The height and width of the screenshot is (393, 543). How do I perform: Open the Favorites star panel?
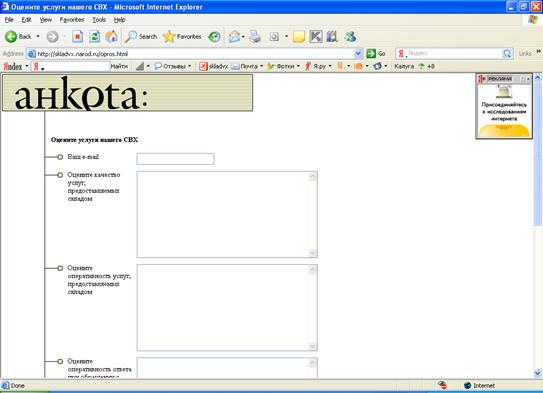pyautogui.click(x=182, y=36)
